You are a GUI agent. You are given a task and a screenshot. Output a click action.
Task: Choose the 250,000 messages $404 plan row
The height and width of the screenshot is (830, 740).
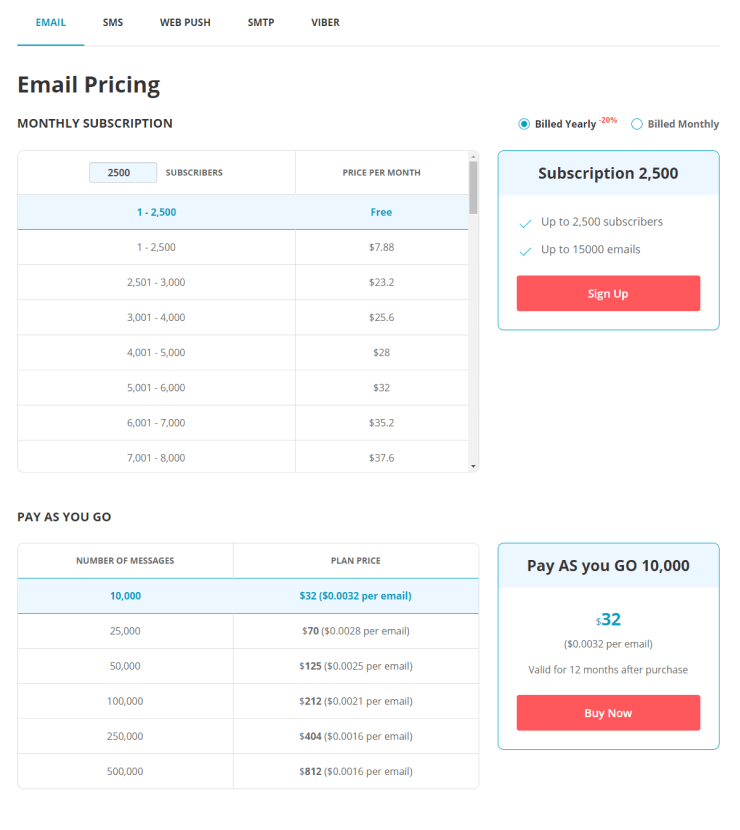(248, 736)
